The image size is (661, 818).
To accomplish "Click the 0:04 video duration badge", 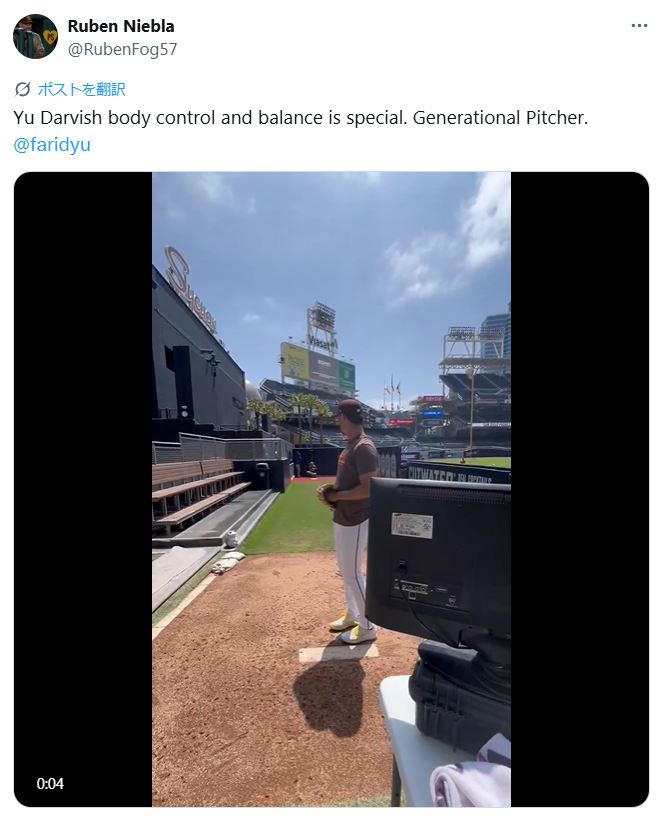I will coord(50,784).
